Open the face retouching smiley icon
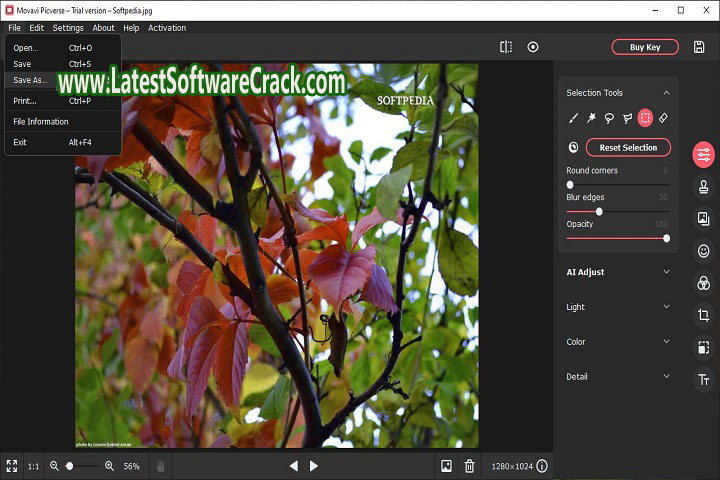The height and width of the screenshot is (480, 720). point(703,251)
